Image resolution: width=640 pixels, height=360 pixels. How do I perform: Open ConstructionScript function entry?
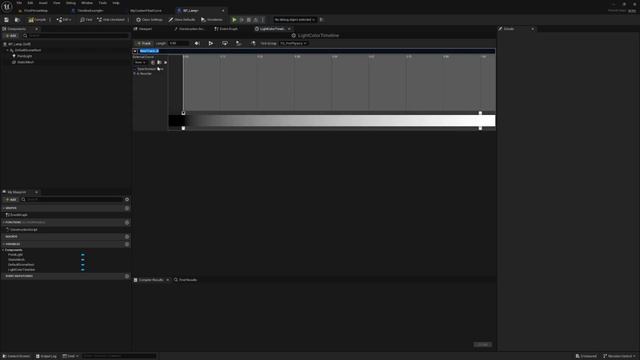click(x=22, y=230)
